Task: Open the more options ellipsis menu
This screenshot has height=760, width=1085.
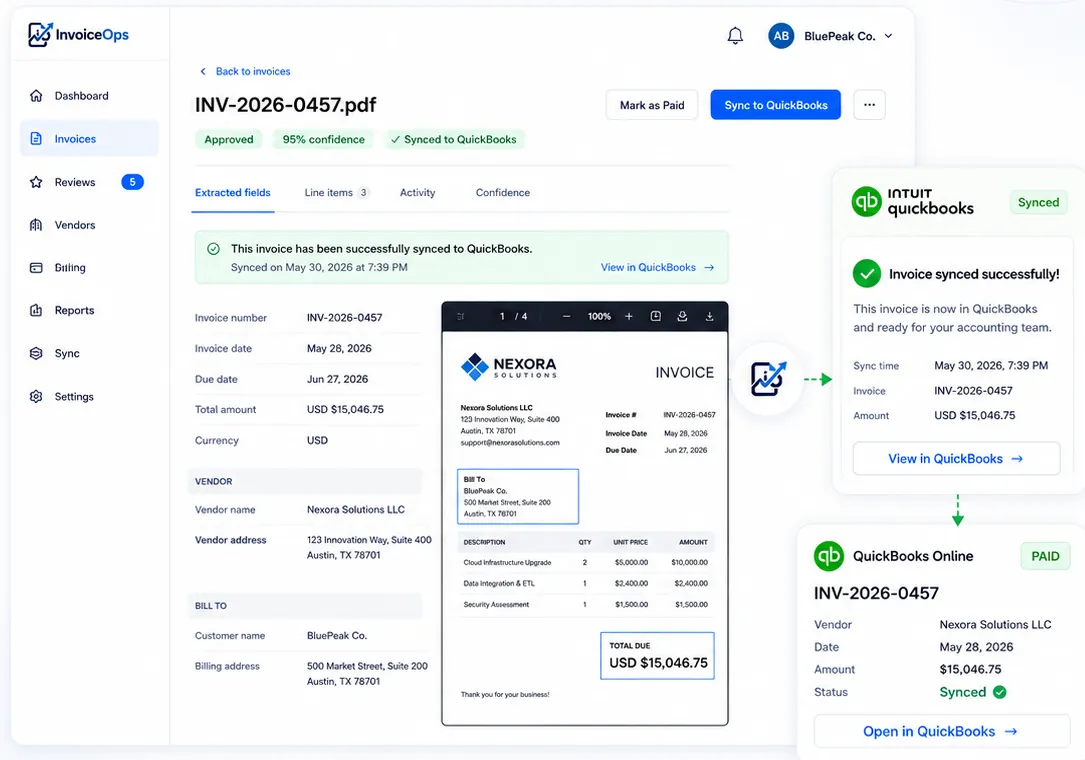Action: 869,105
